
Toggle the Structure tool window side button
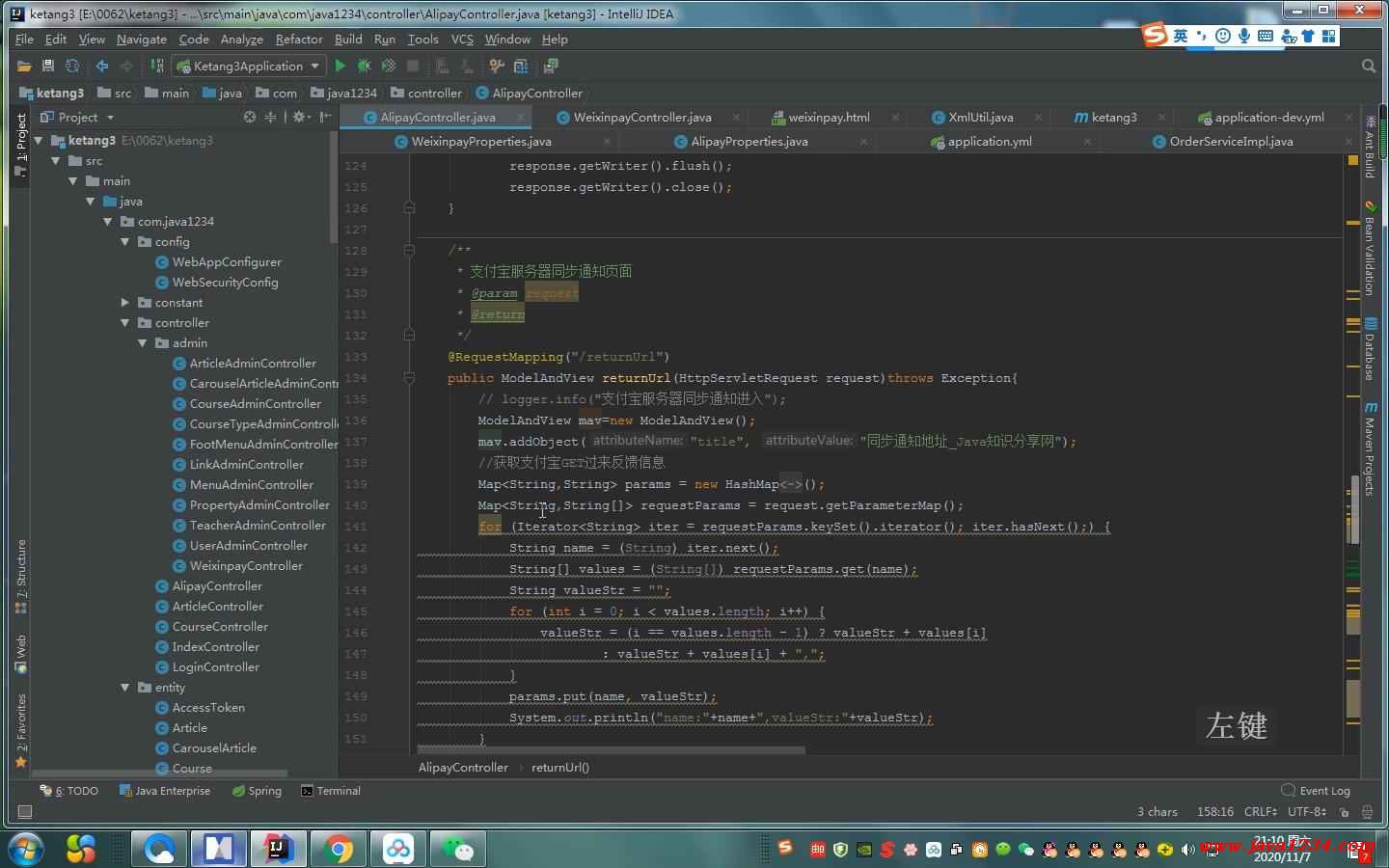(21, 577)
